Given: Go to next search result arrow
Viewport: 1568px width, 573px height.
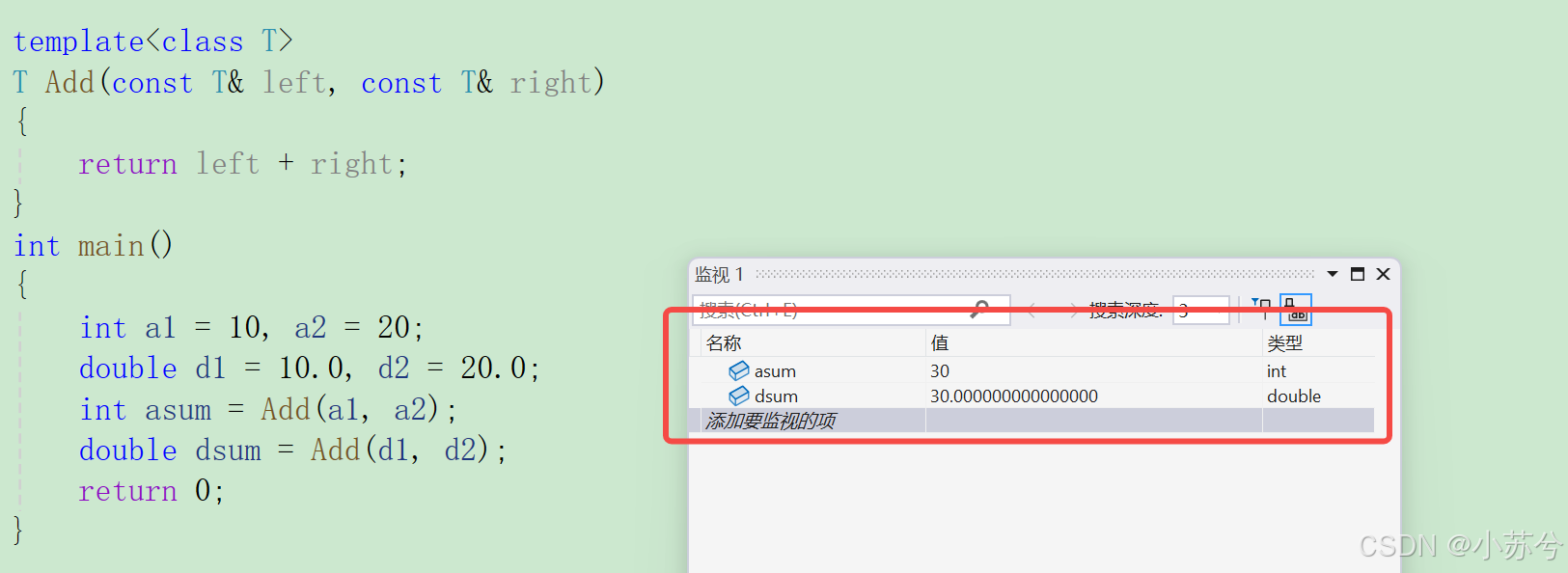Looking at the screenshot, I should click(x=1073, y=310).
